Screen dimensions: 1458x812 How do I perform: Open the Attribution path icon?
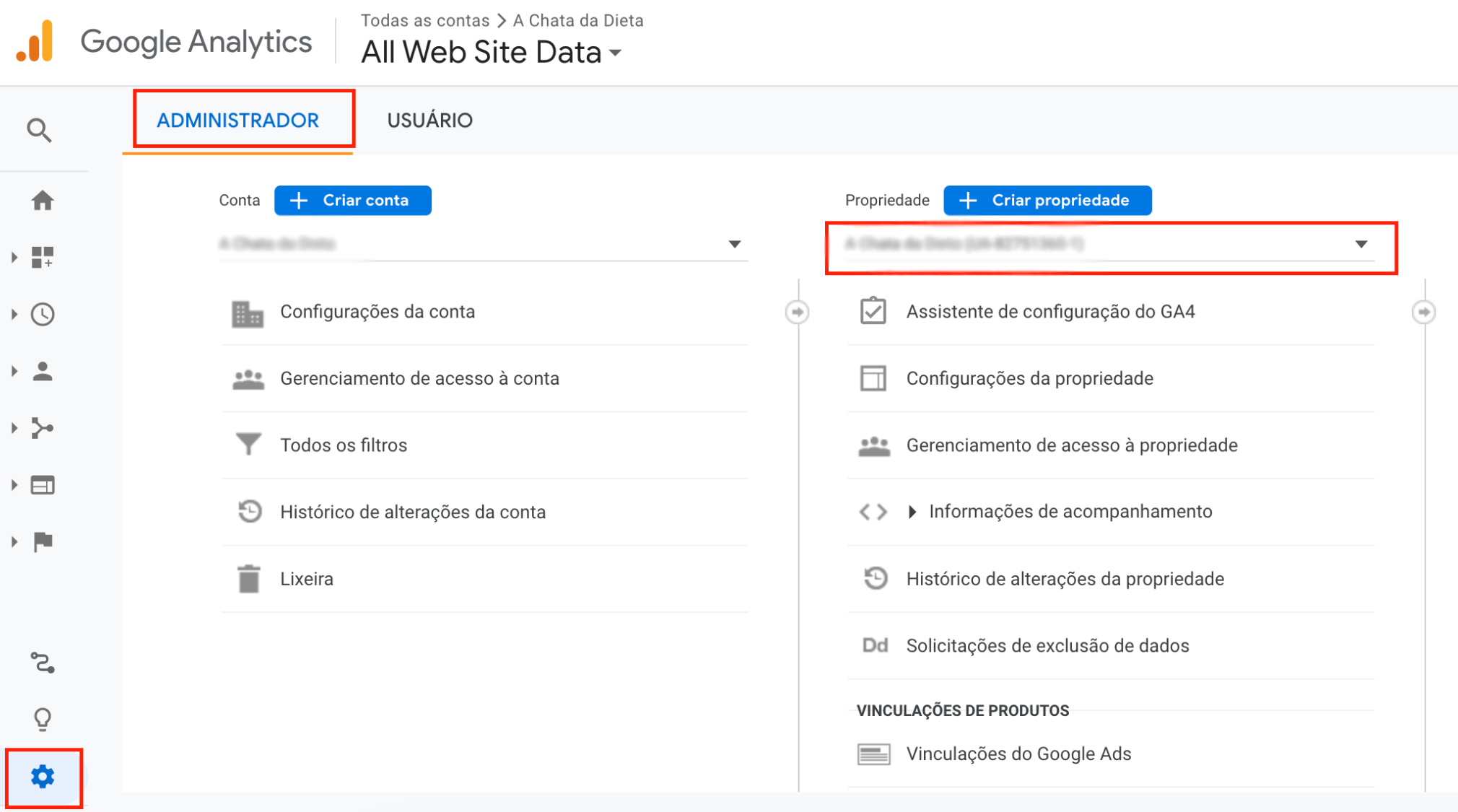43,662
